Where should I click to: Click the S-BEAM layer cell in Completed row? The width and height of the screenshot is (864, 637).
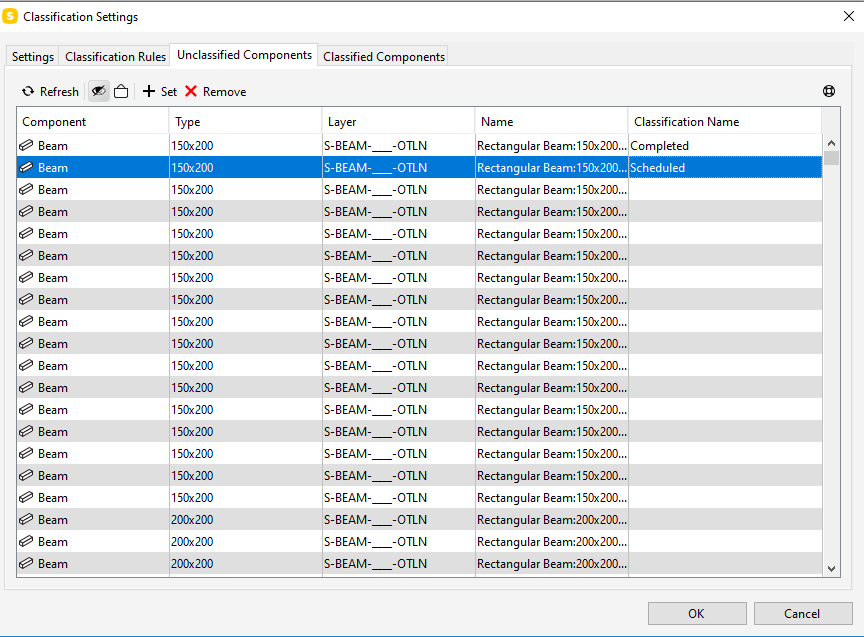[x=398, y=145]
